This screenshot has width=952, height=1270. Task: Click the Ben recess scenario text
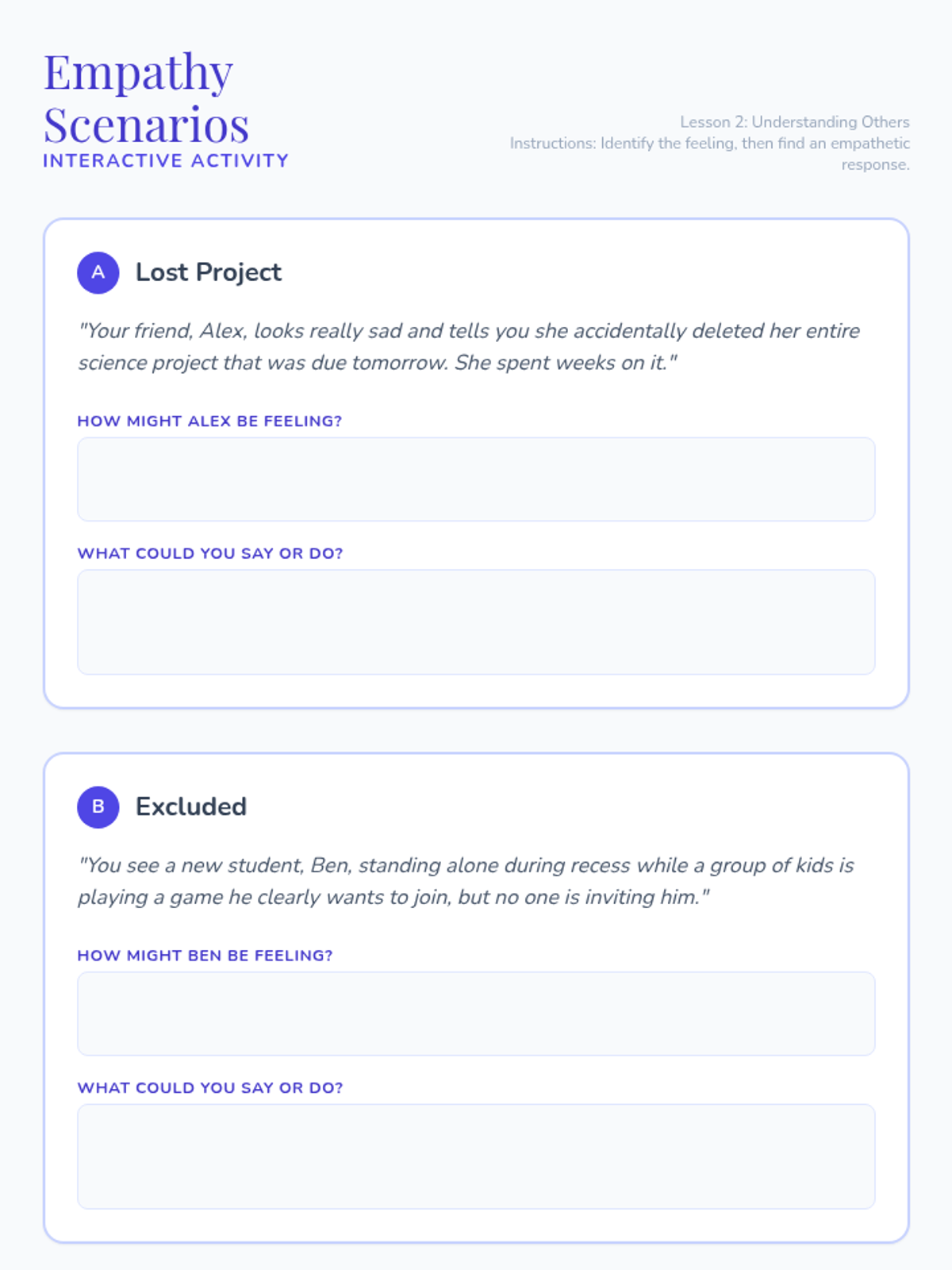466,881
